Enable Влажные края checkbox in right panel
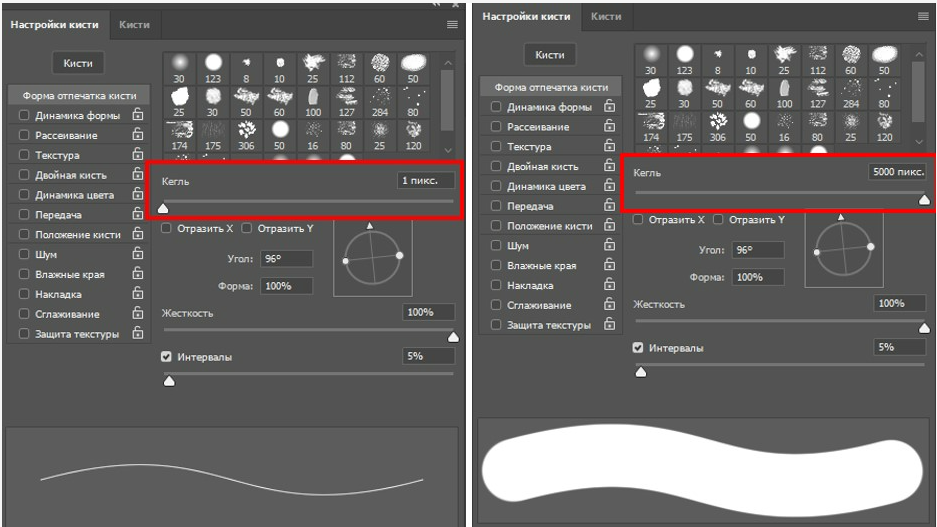937x527 pixels. tap(495, 265)
